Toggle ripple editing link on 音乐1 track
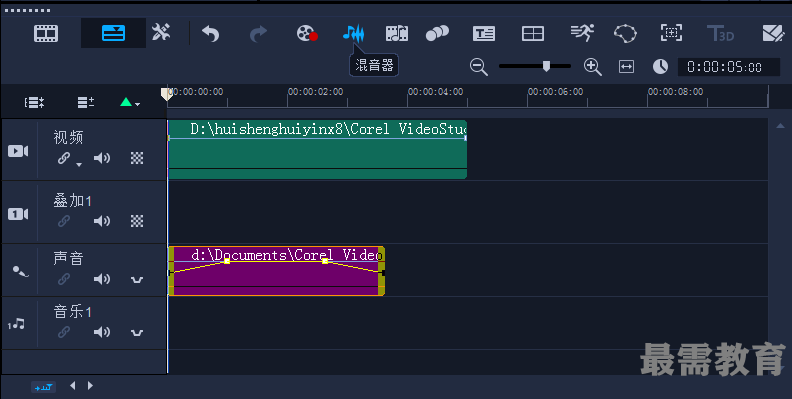792x399 pixels. click(64, 332)
